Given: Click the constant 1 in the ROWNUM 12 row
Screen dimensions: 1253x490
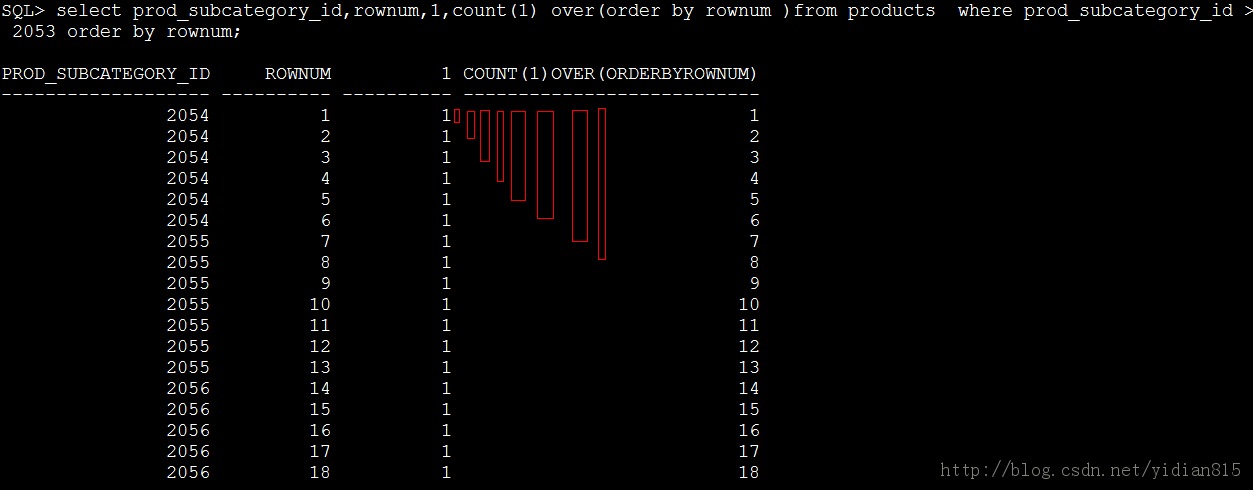Looking at the screenshot, I should tap(446, 347).
